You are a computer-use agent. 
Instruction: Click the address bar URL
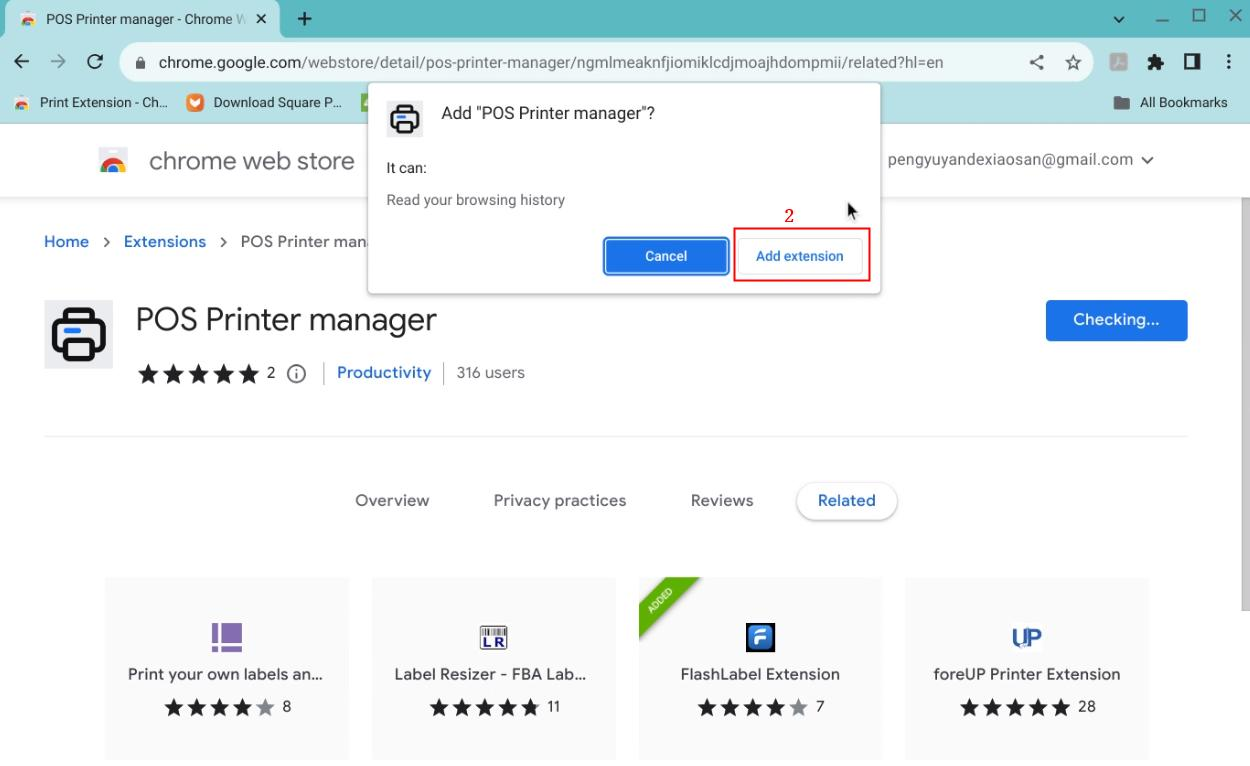click(x=550, y=62)
